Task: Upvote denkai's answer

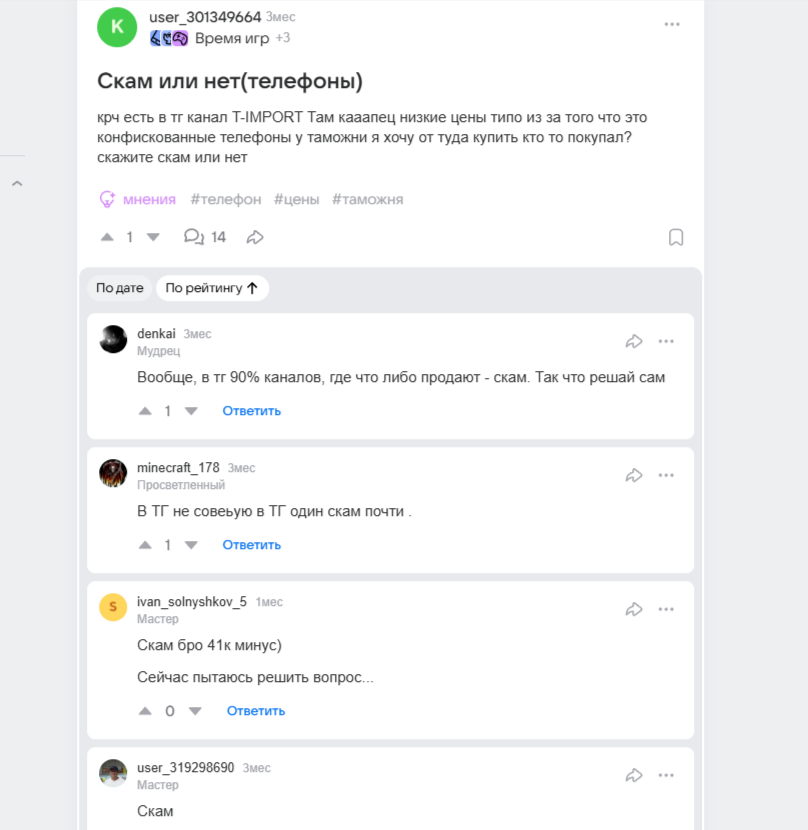Action: [145, 411]
